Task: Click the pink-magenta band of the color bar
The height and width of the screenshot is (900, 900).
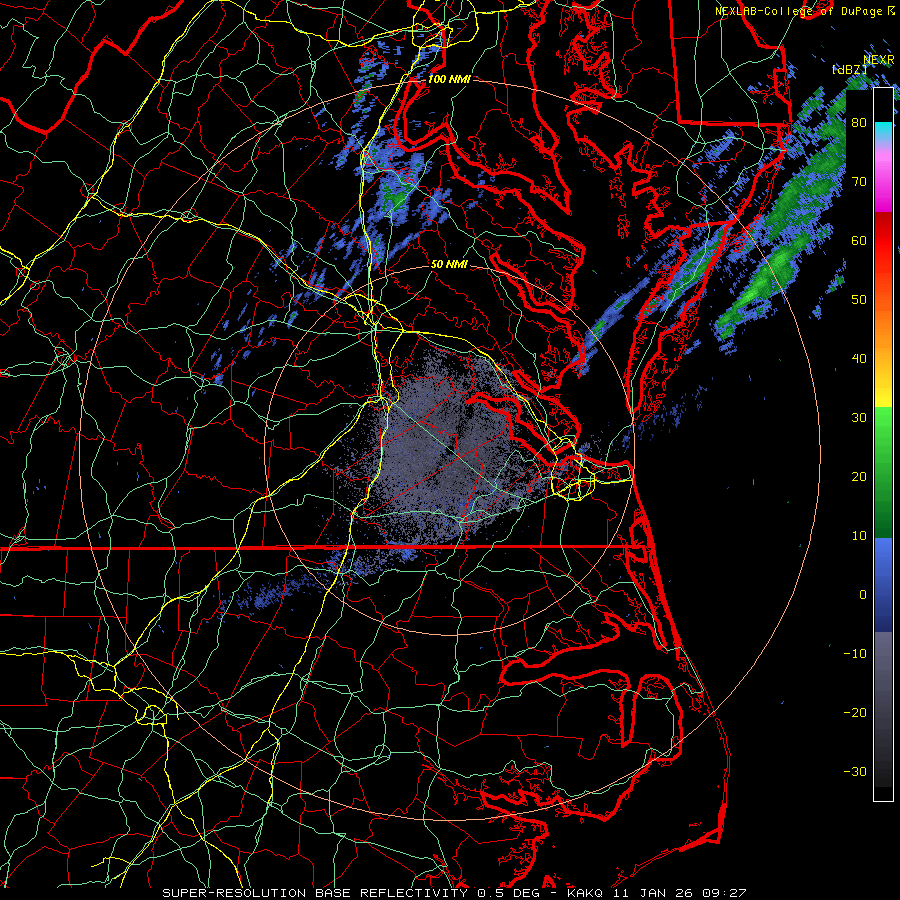Action: pyautogui.click(x=883, y=178)
